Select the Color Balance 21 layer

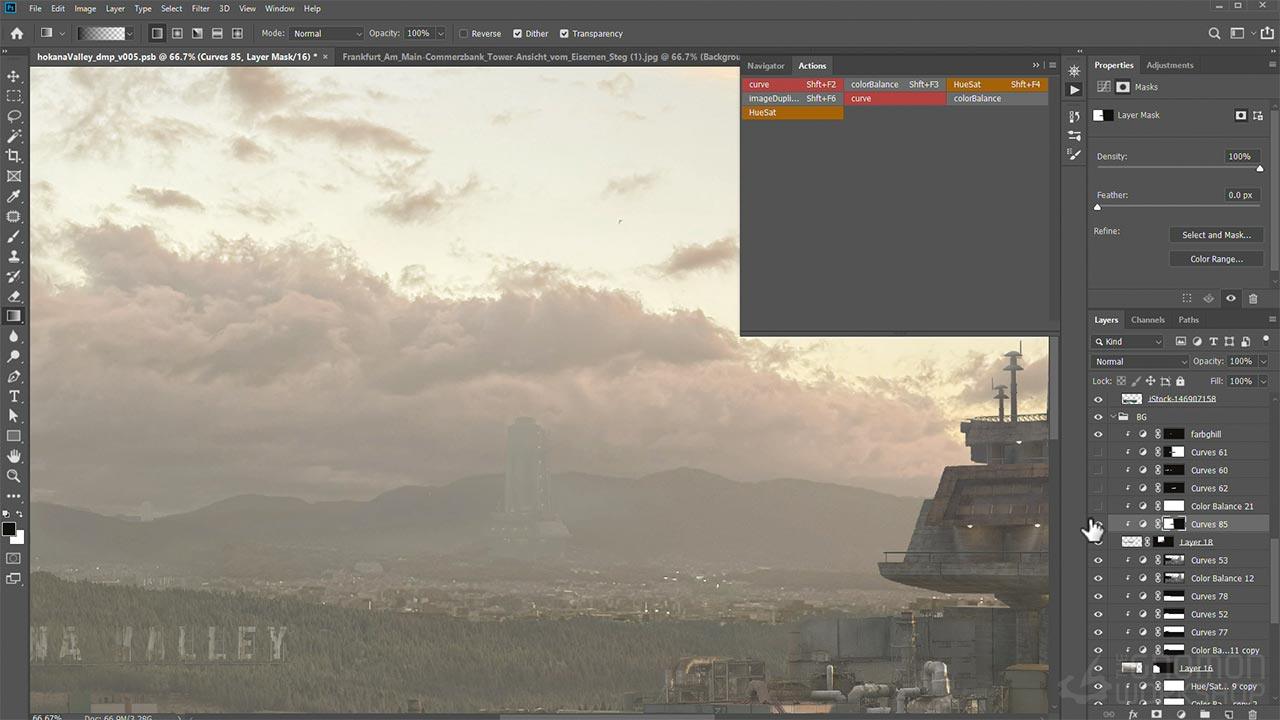click(x=1221, y=506)
